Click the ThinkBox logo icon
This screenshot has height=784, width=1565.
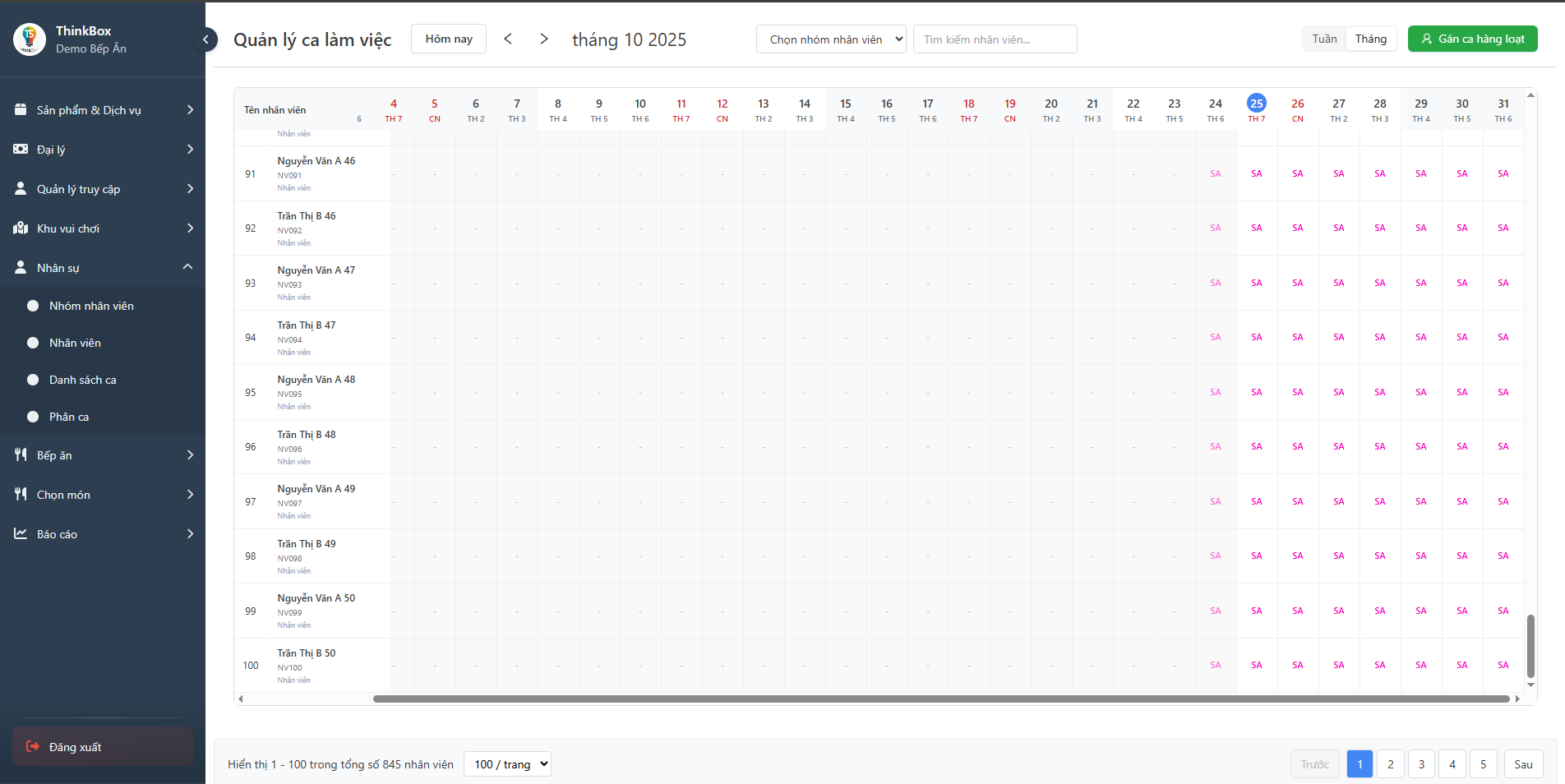tap(30, 39)
